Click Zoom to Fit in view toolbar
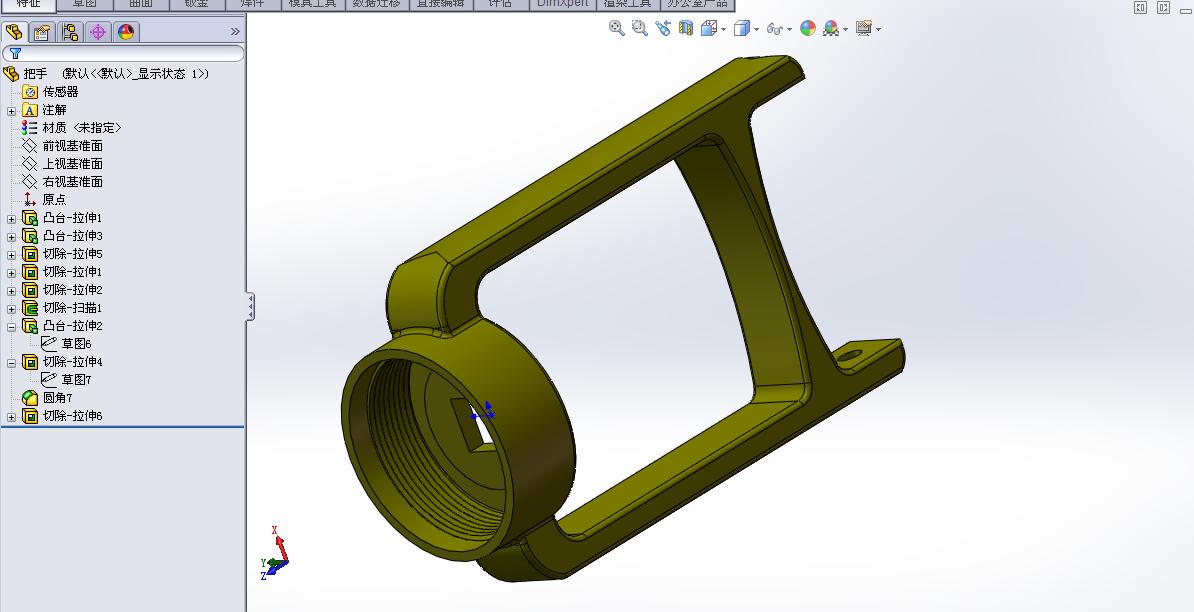1194x612 pixels. pos(617,28)
